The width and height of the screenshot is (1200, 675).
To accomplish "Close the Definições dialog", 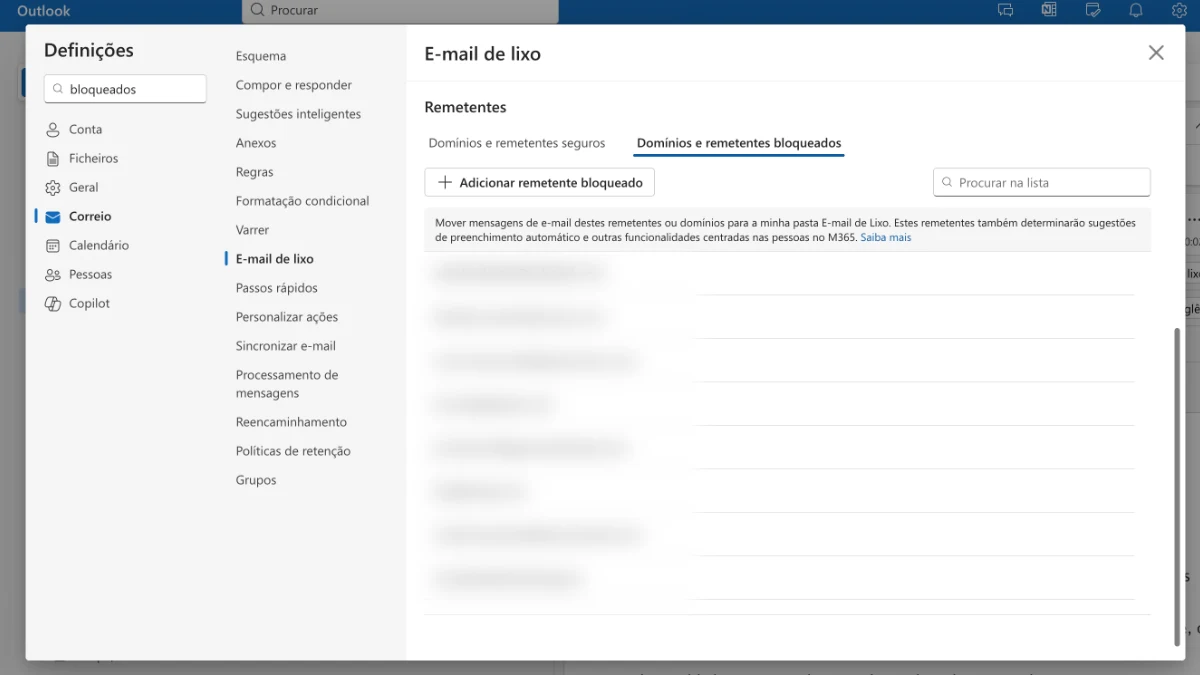I will pyautogui.click(x=1156, y=53).
